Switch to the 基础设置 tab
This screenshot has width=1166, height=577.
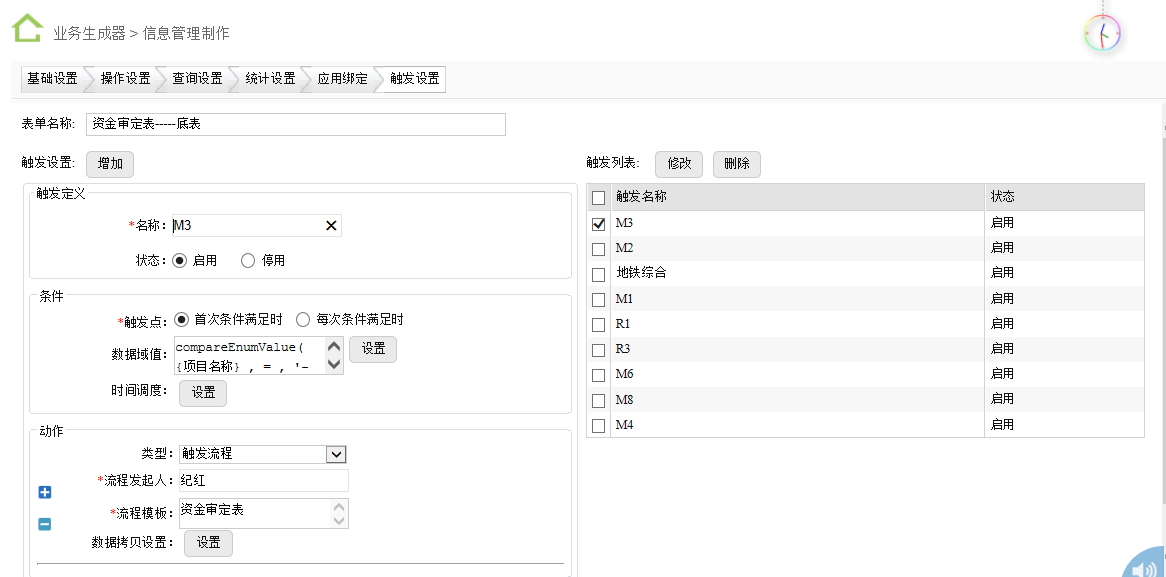point(52,79)
